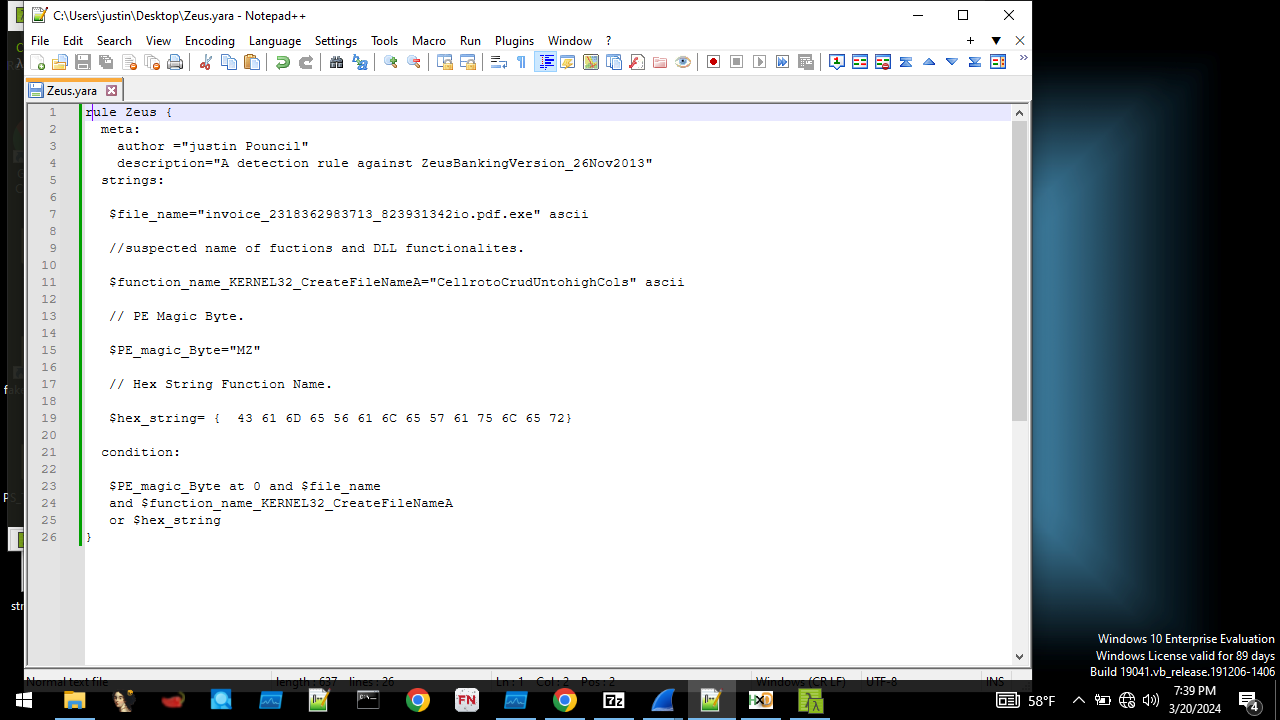The image size is (1280, 720).
Task: Run macro multiple times icon
Action: pos(782,62)
